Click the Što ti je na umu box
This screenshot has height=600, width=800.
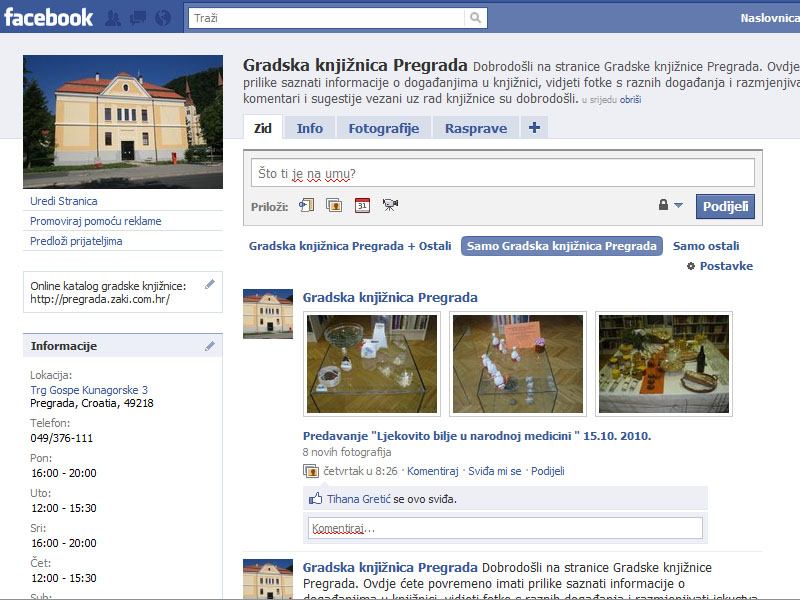(x=503, y=173)
